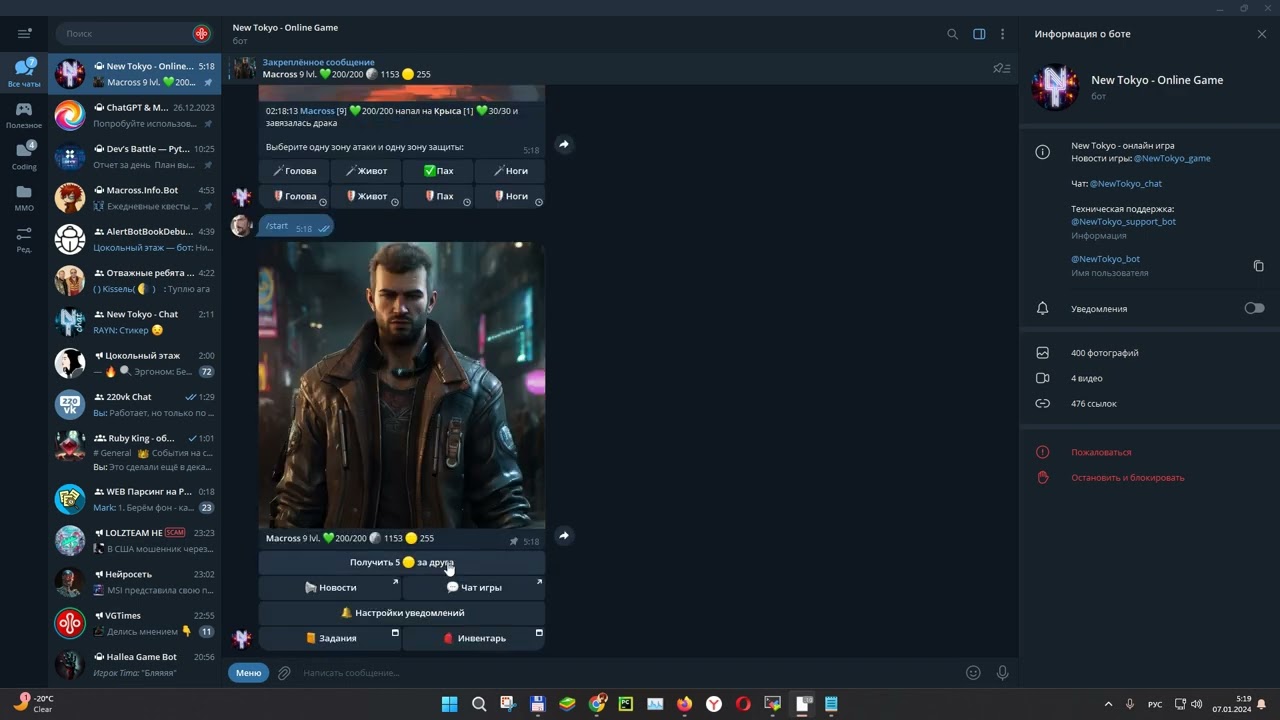View 476 ссылок shared links
Image resolution: width=1280 pixels, height=720 pixels.
1149,404
